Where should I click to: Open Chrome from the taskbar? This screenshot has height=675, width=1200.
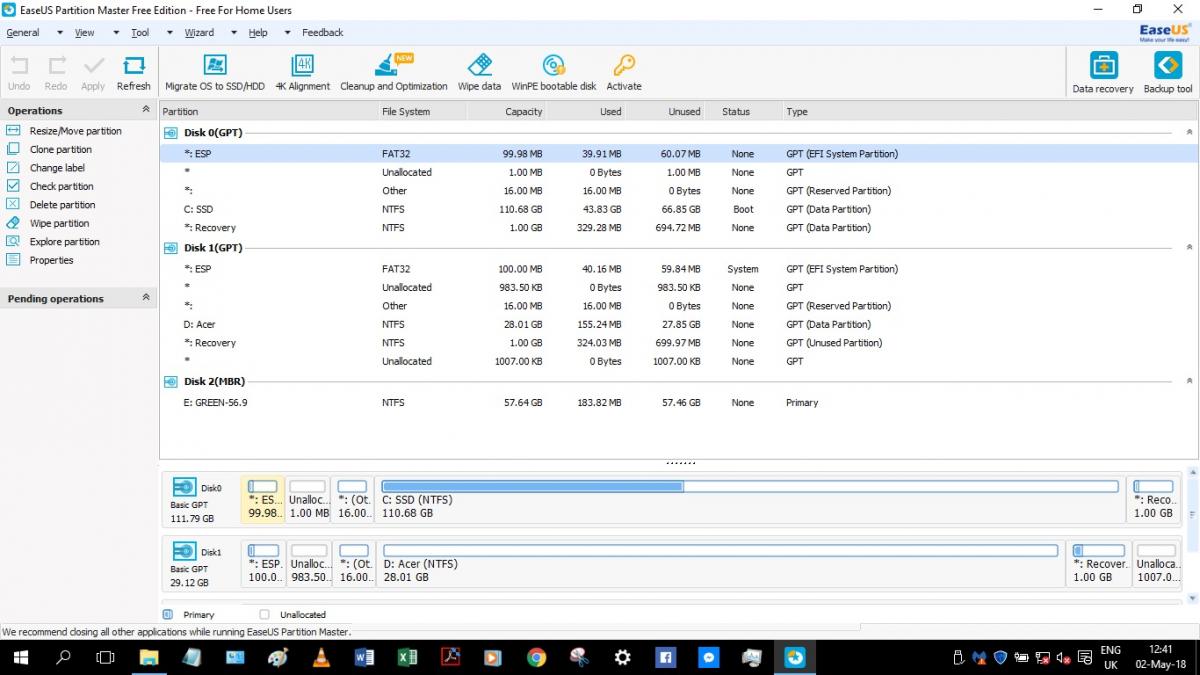click(536, 657)
